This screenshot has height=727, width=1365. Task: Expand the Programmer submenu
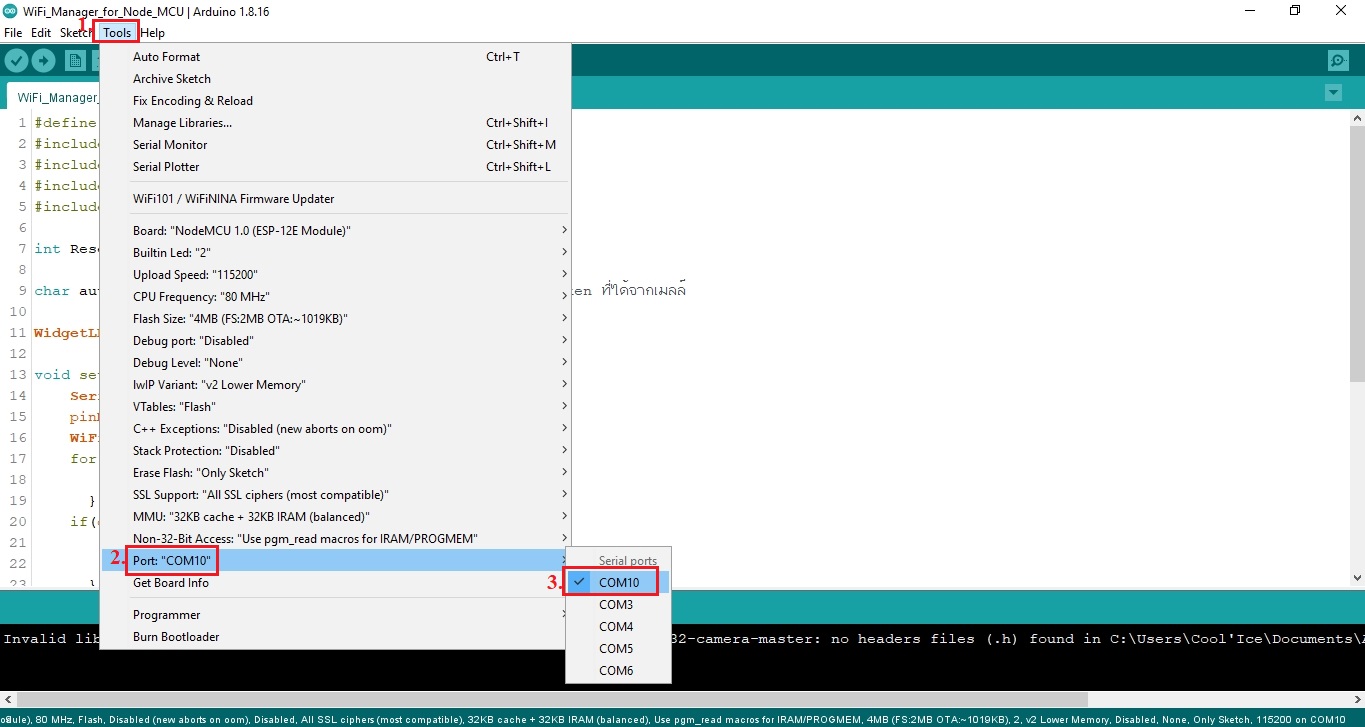pos(335,615)
